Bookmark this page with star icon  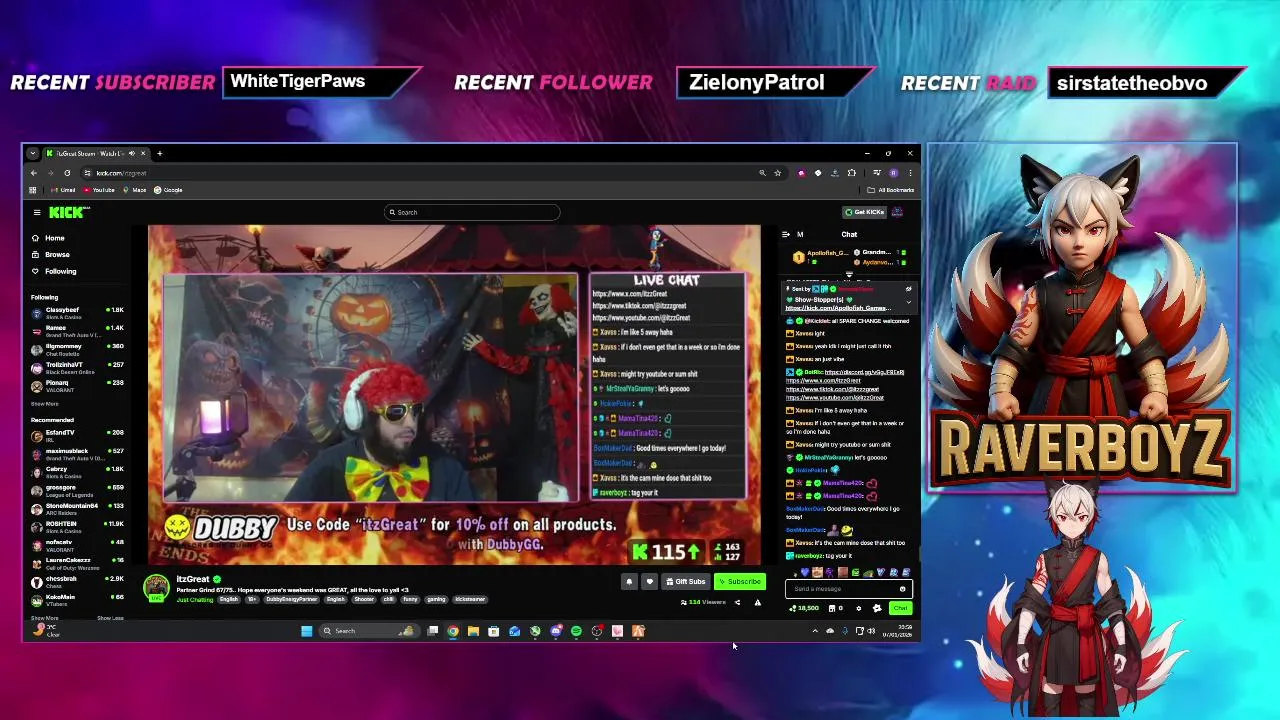tap(778, 173)
